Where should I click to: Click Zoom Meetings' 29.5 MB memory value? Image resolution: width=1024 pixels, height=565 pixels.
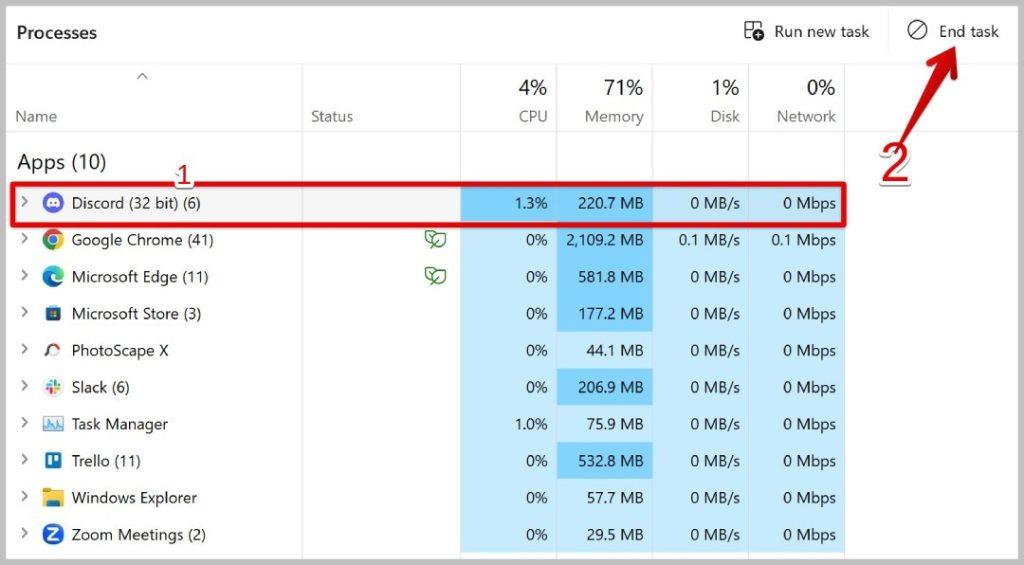(x=615, y=535)
